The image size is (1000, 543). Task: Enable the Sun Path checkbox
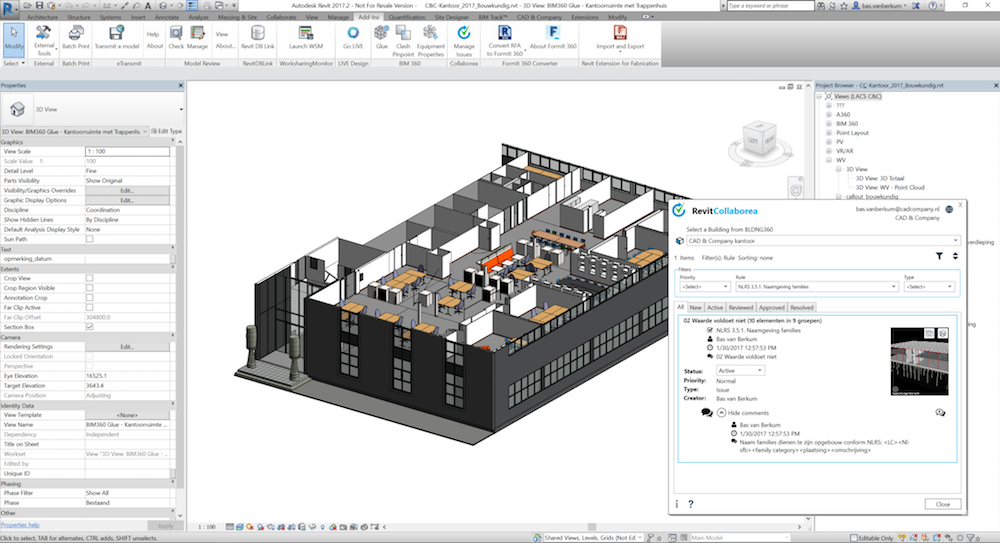click(x=90, y=239)
